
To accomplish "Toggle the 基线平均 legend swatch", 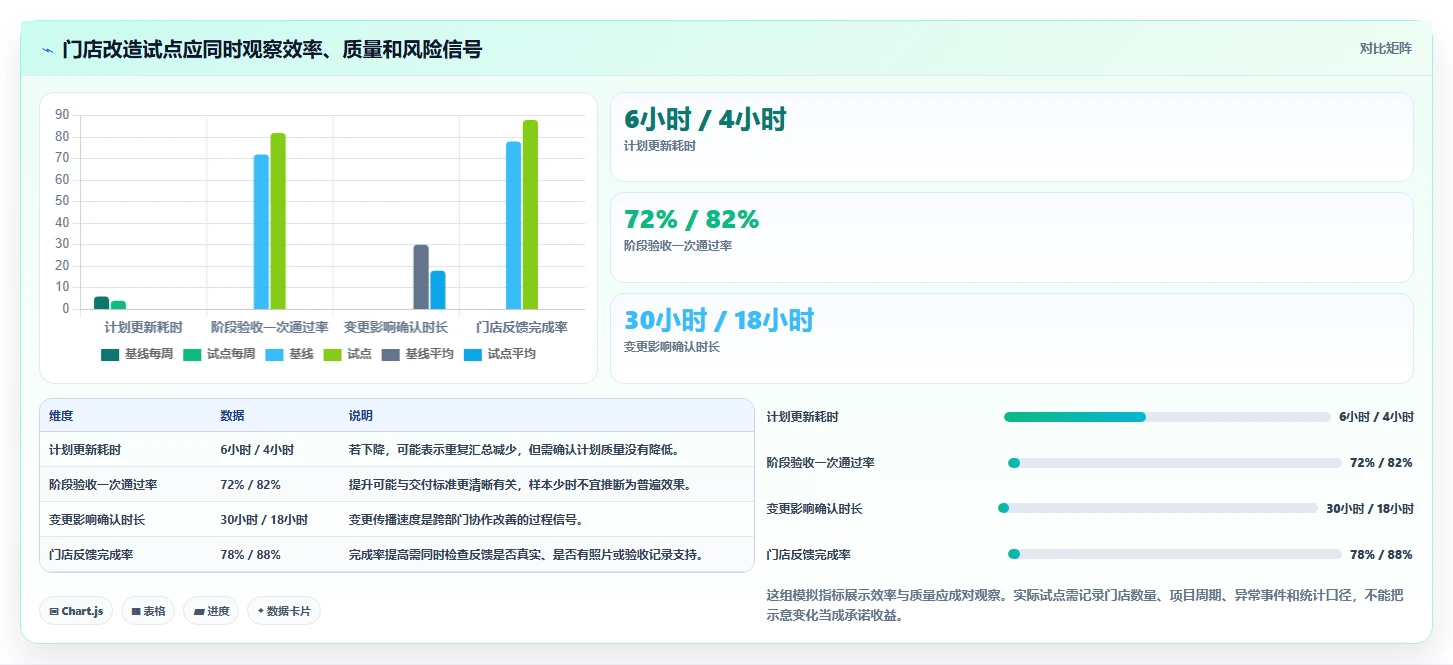I will click(x=390, y=354).
